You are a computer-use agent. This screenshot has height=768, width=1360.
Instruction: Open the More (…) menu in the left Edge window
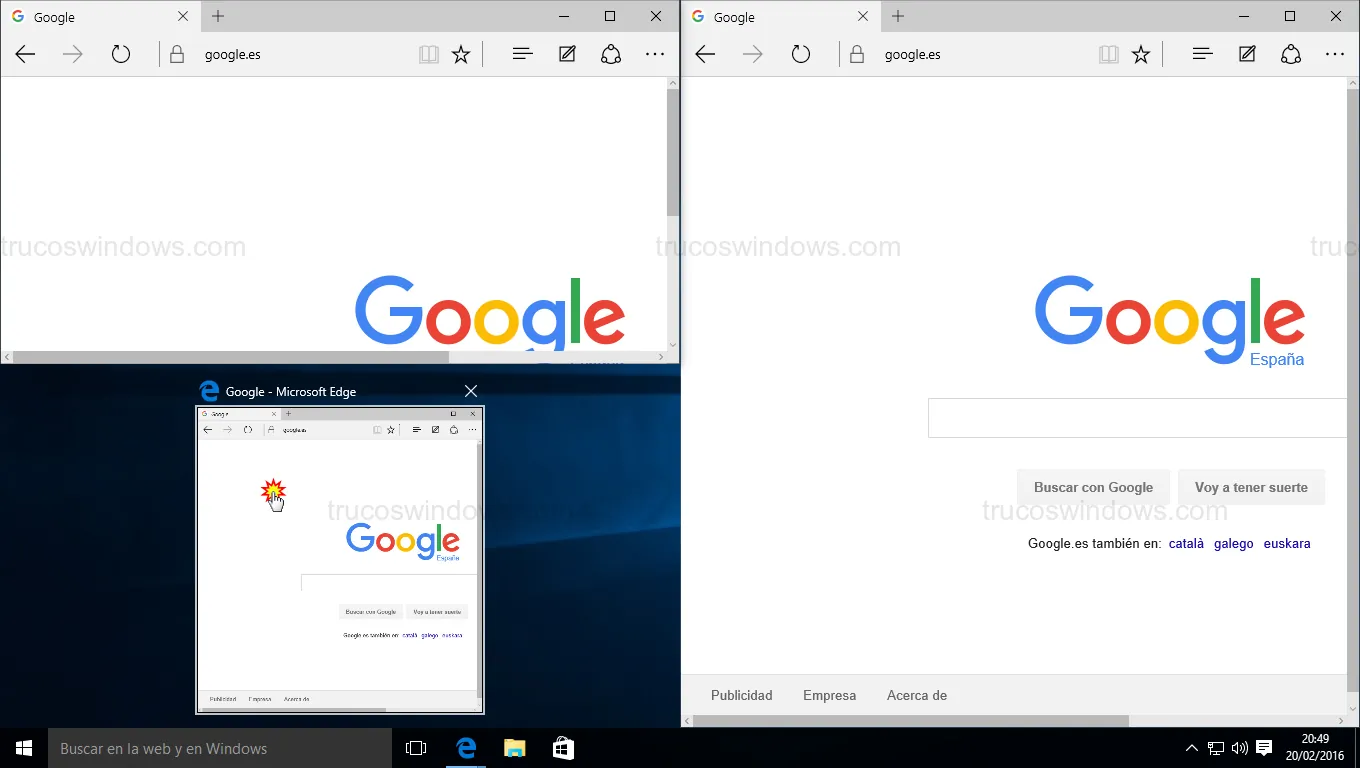[655, 55]
